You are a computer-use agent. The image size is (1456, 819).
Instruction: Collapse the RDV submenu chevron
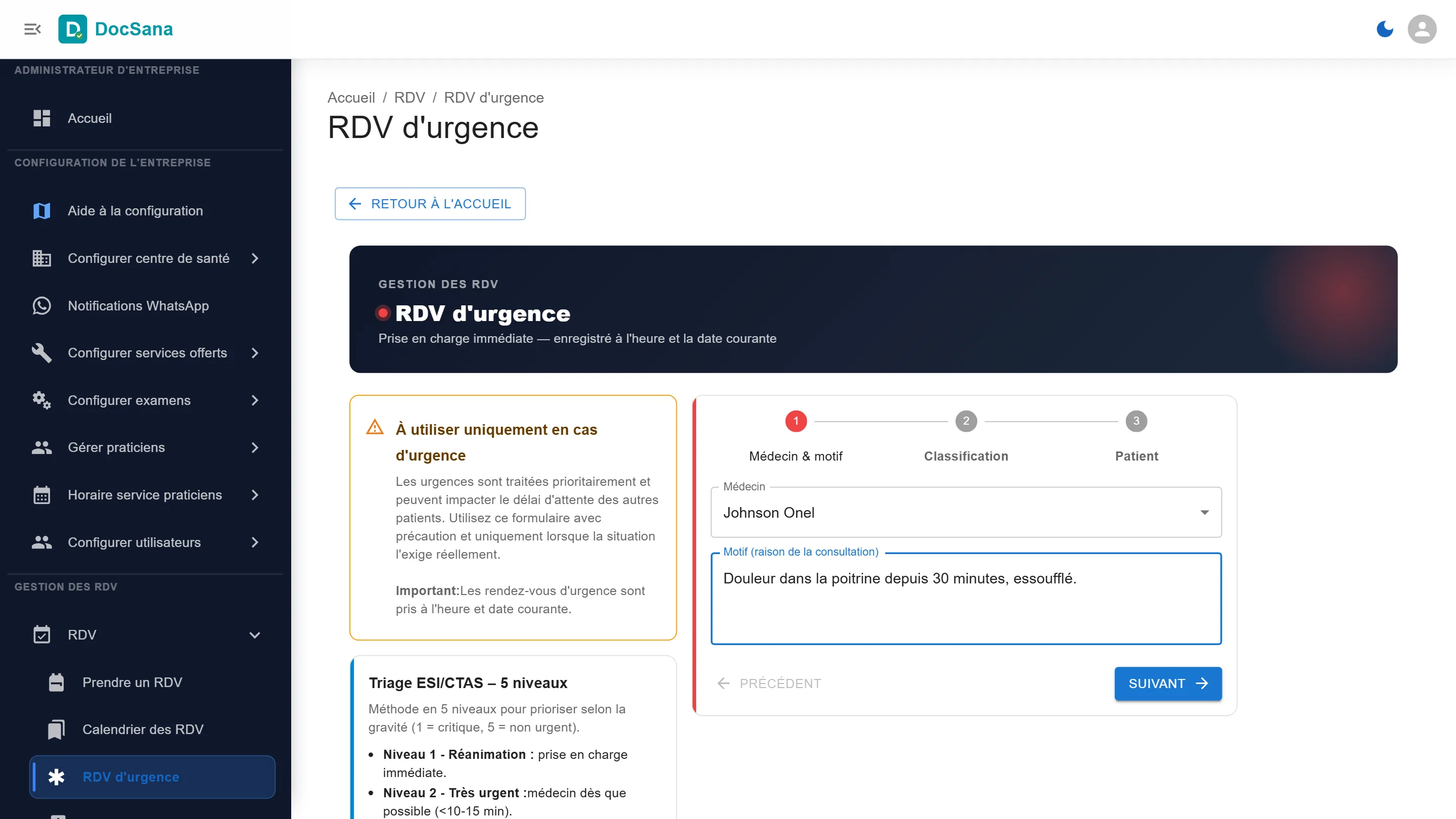coord(255,635)
